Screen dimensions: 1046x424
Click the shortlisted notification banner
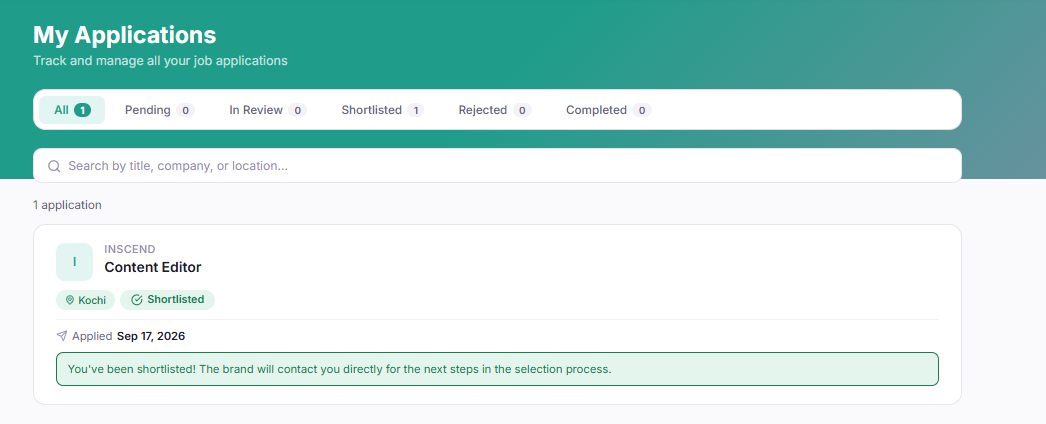(497, 369)
